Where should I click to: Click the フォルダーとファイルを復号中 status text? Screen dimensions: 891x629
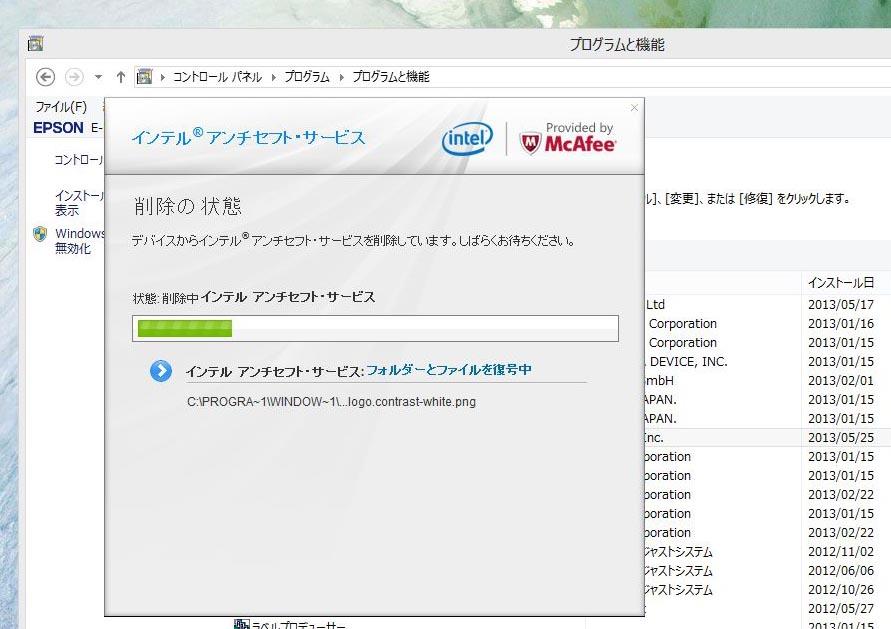(449, 370)
